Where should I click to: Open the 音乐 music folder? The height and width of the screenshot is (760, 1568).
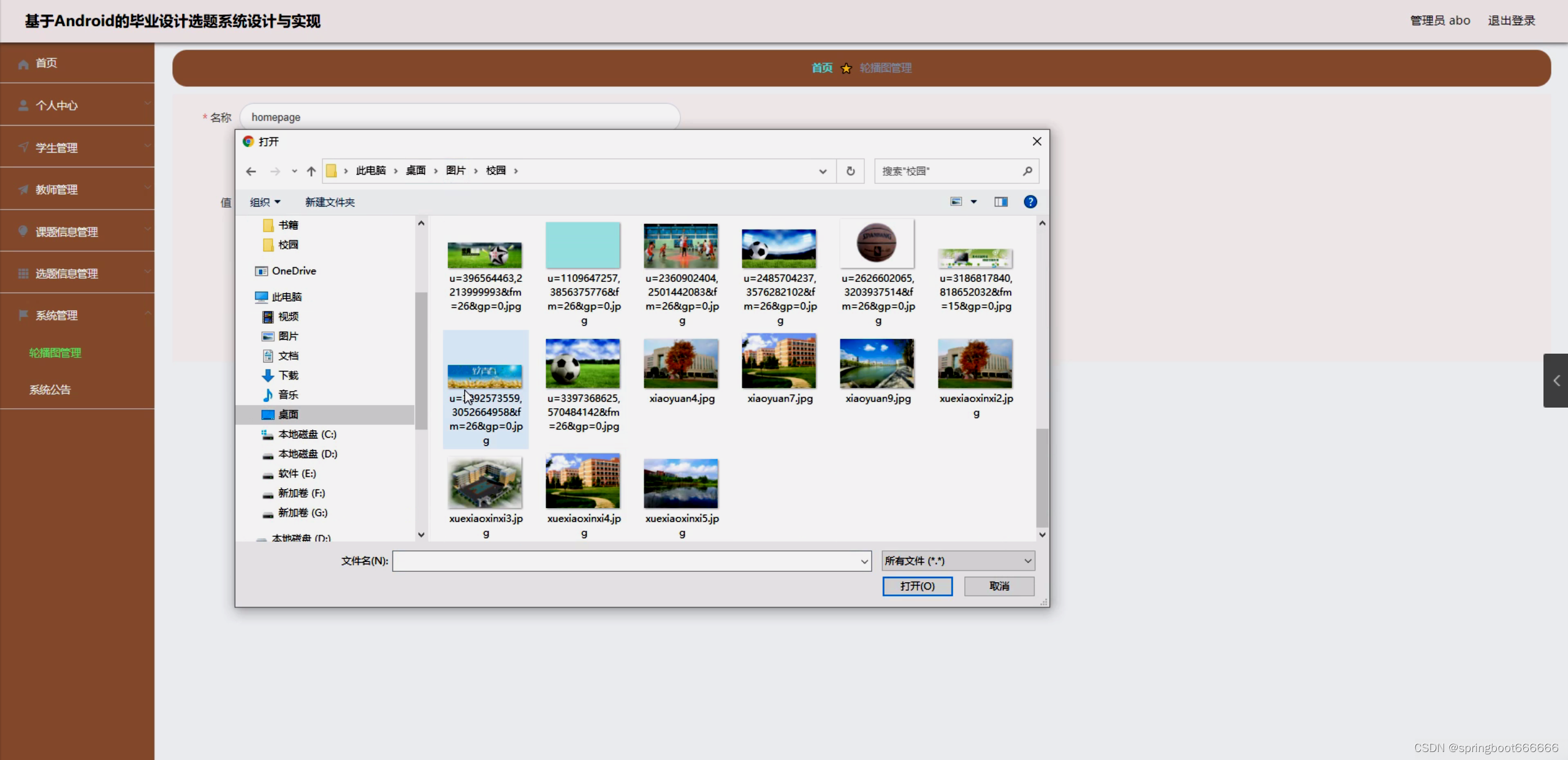pyautogui.click(x=287, y=395)
